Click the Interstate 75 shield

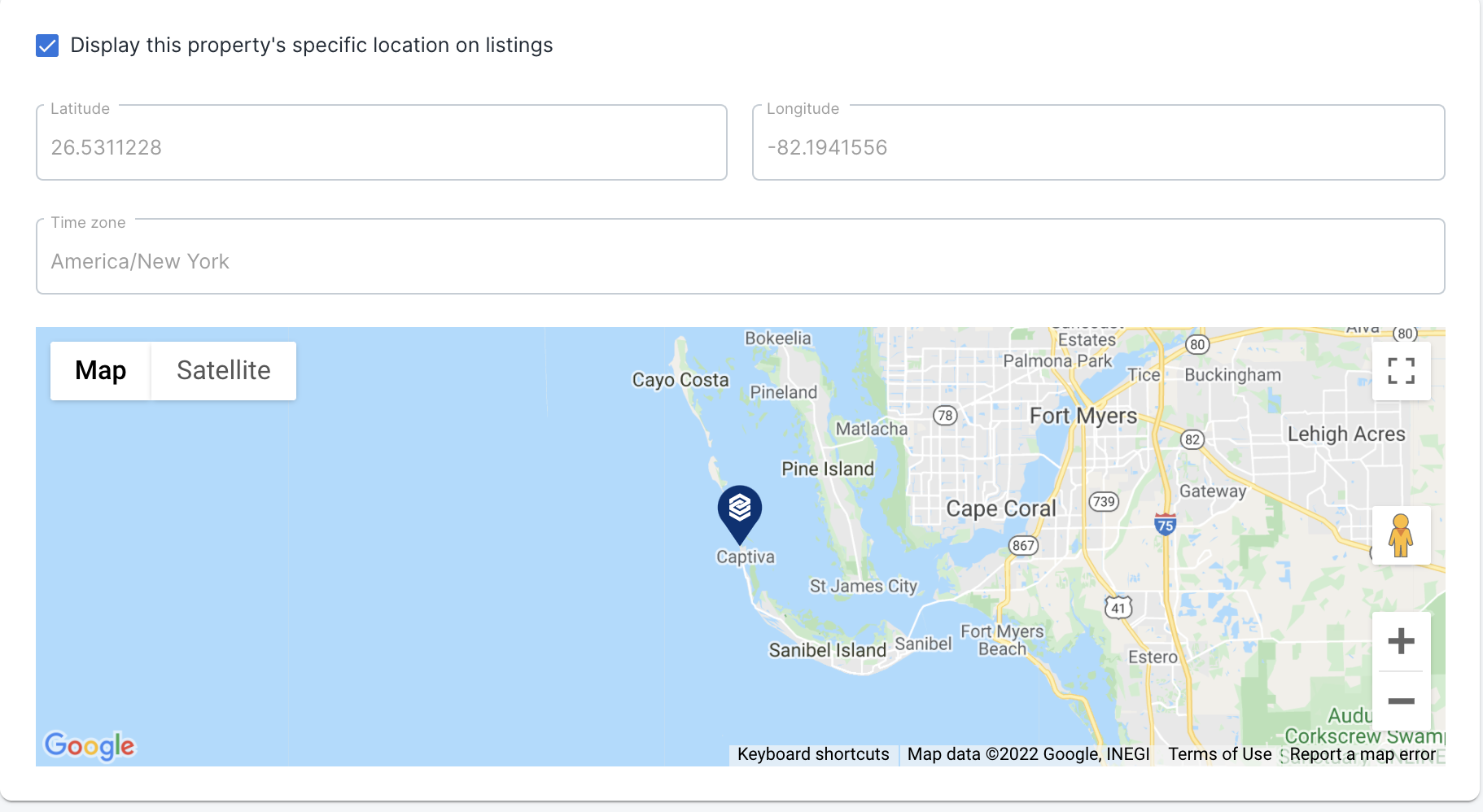click(x=1166, y=523)
